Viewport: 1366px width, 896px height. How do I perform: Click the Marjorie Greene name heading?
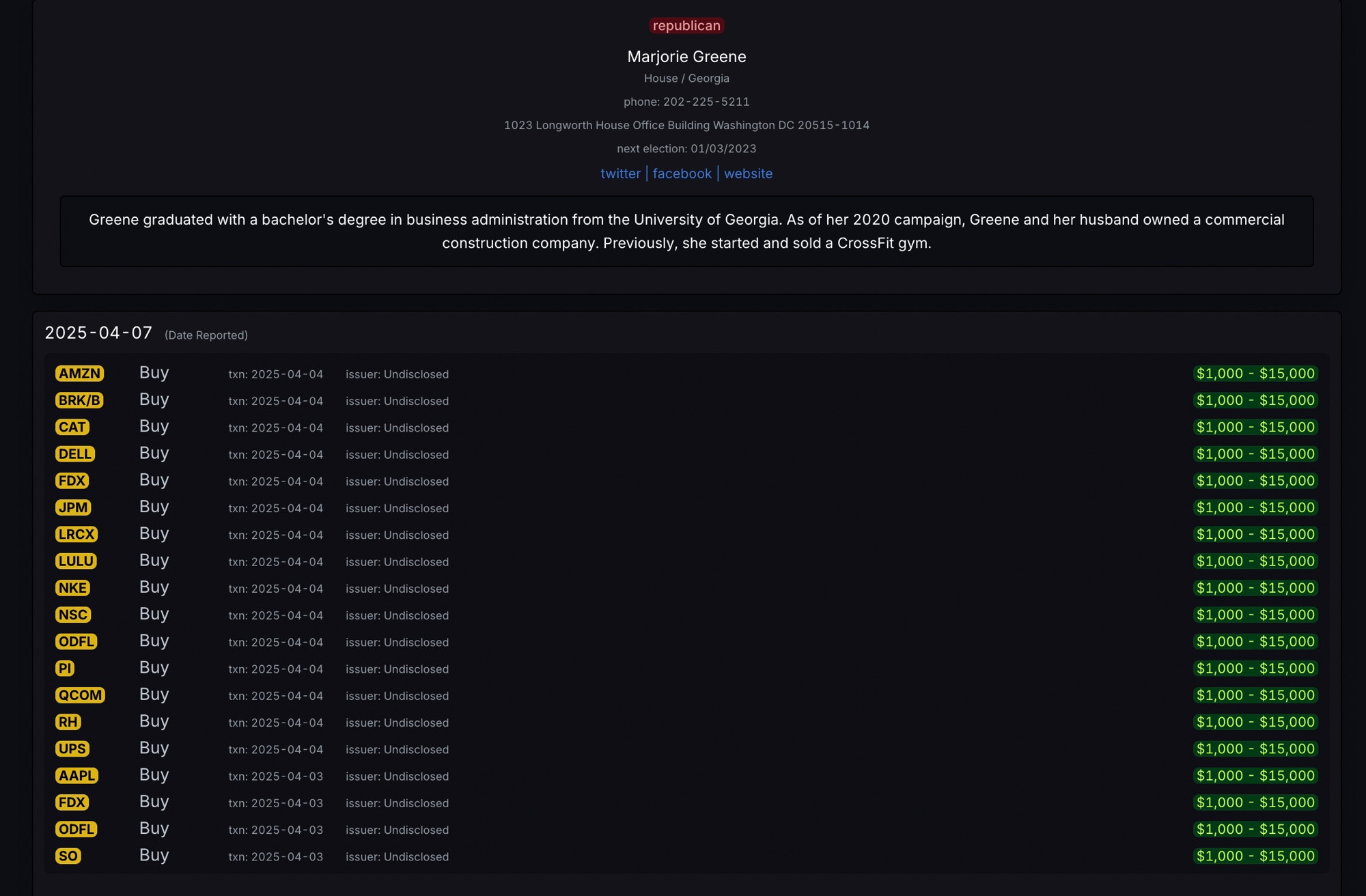pos(686,57)
